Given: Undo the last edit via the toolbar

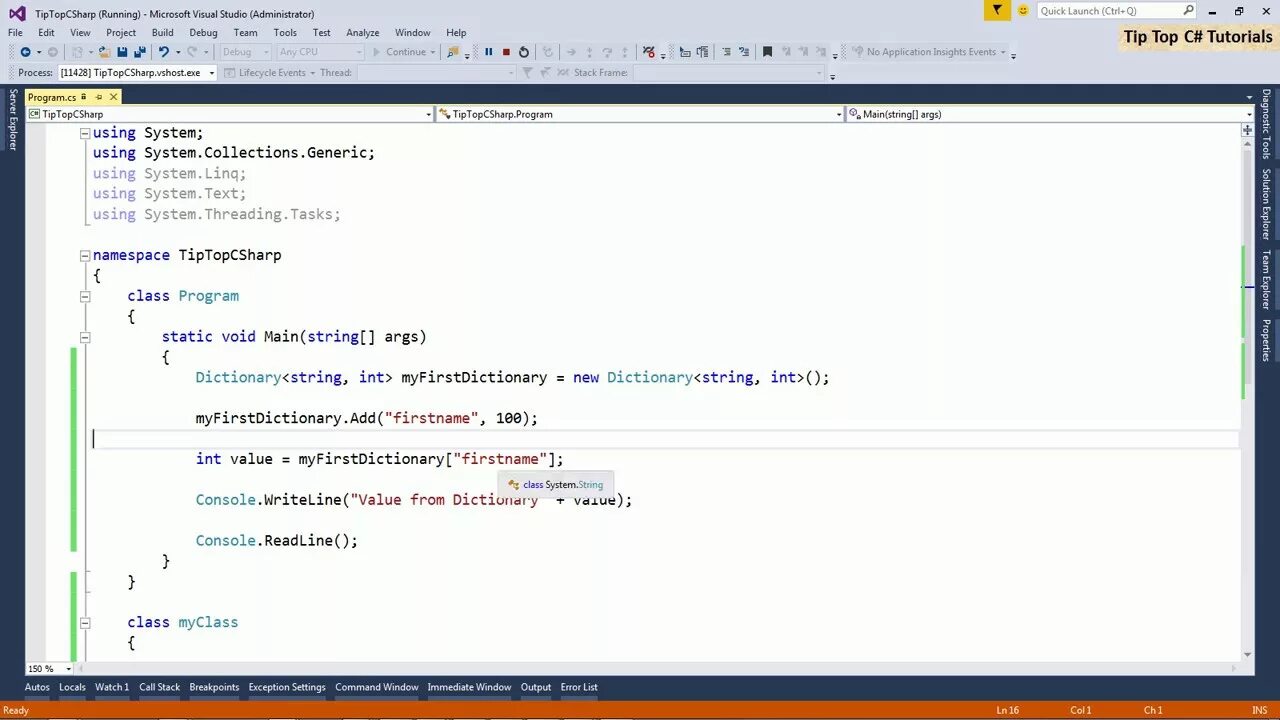Looking at the screenshot, I should click(163, 52).
